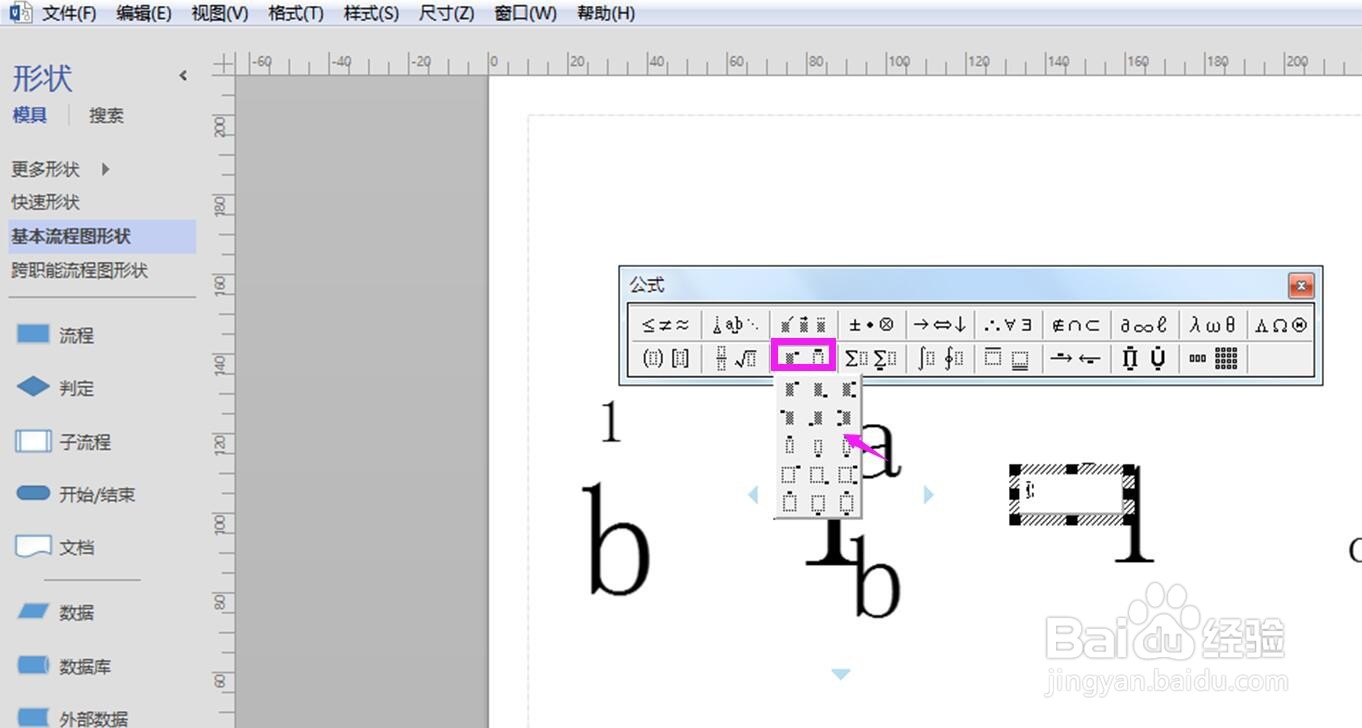Pick the 文档 shape
Viewport: 1362px width, 728px height.
56,547
